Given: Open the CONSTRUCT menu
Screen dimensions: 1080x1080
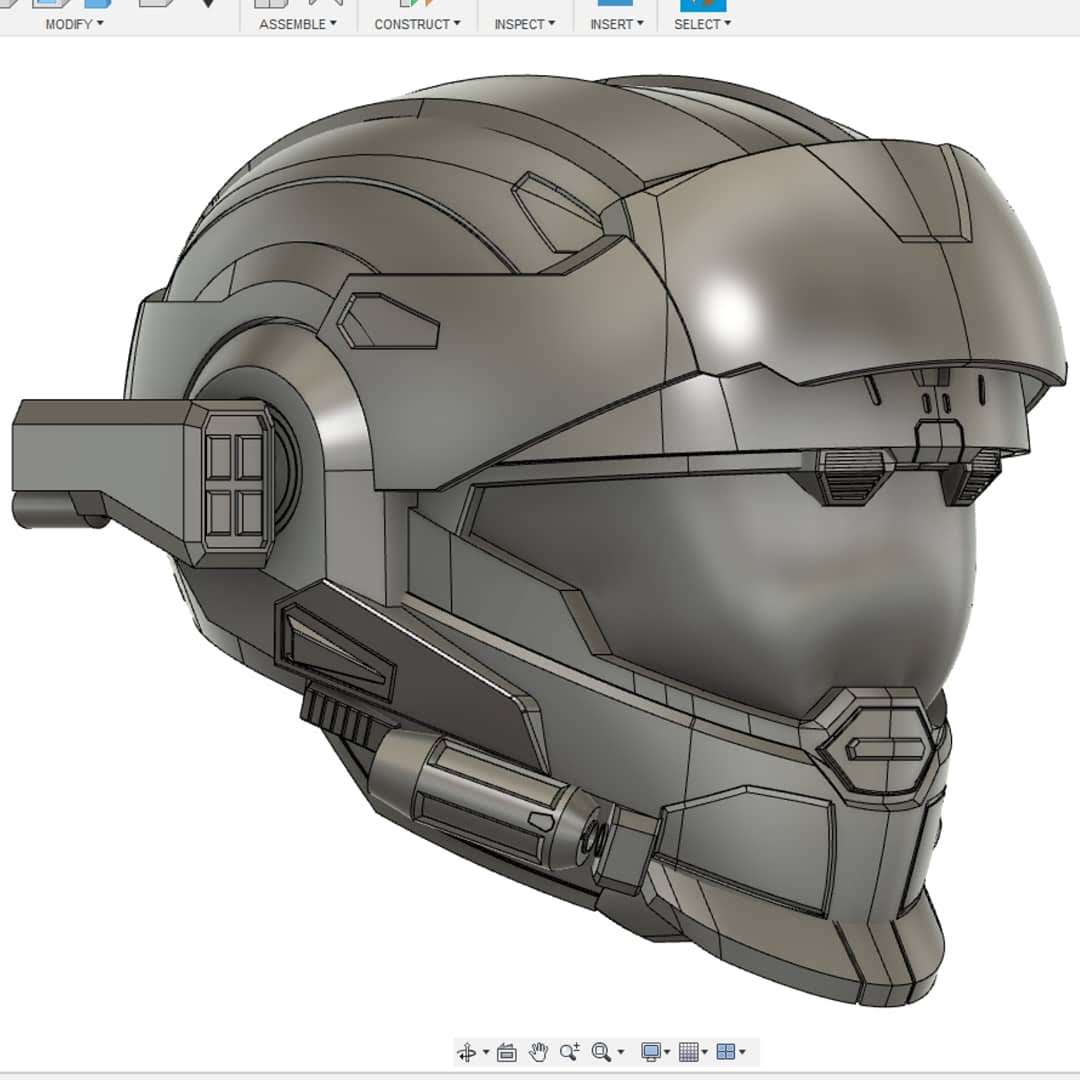Looking at the screenshot, I should (417, 24).
